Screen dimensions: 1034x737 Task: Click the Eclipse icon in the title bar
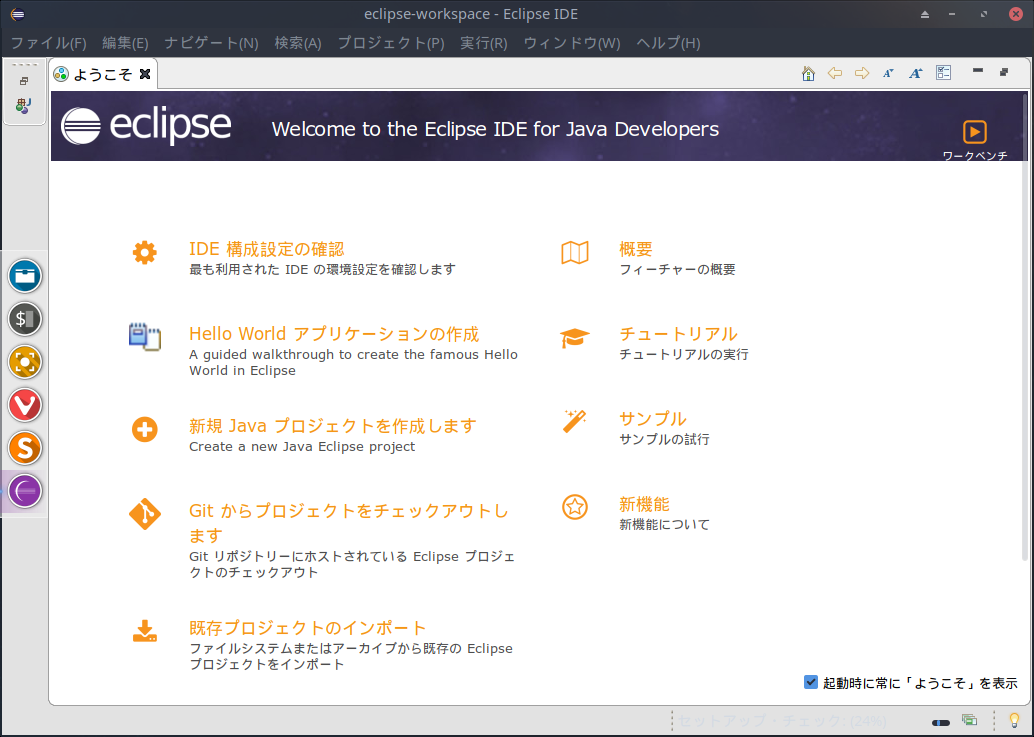[18, 14]
